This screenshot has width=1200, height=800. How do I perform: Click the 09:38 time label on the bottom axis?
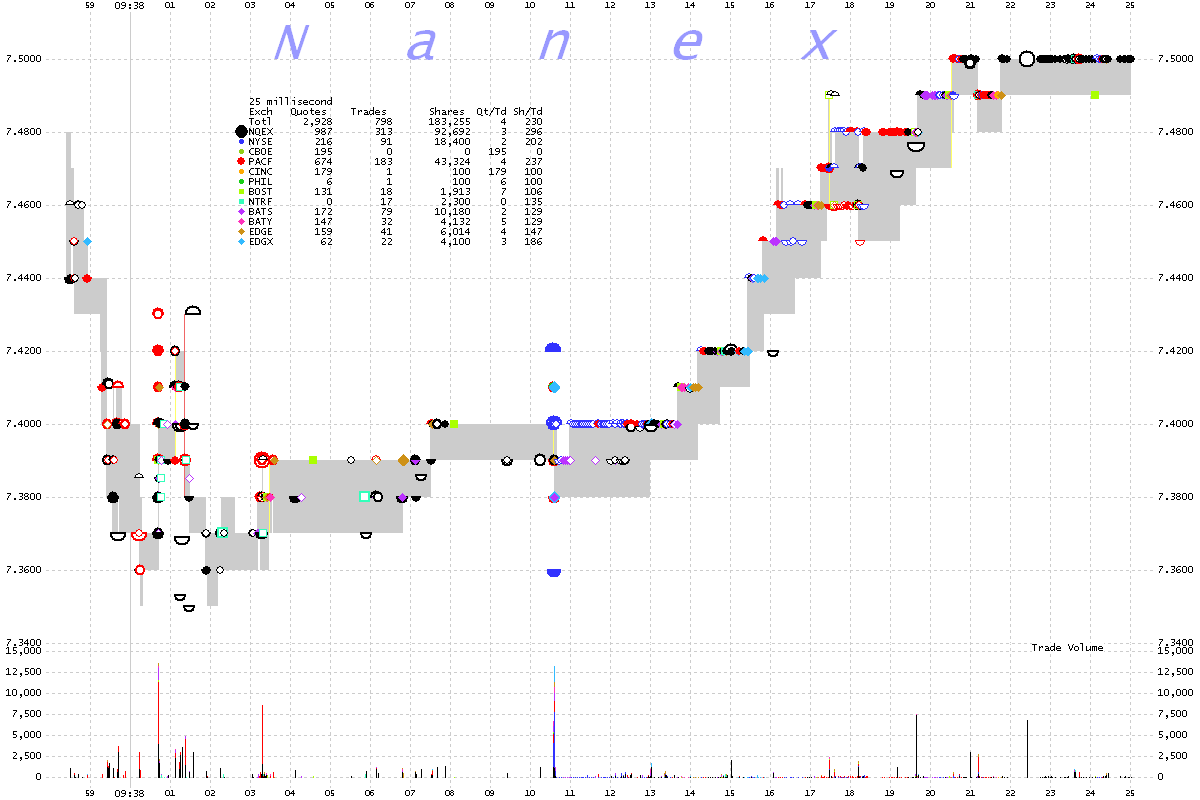(x=129, y=793)
